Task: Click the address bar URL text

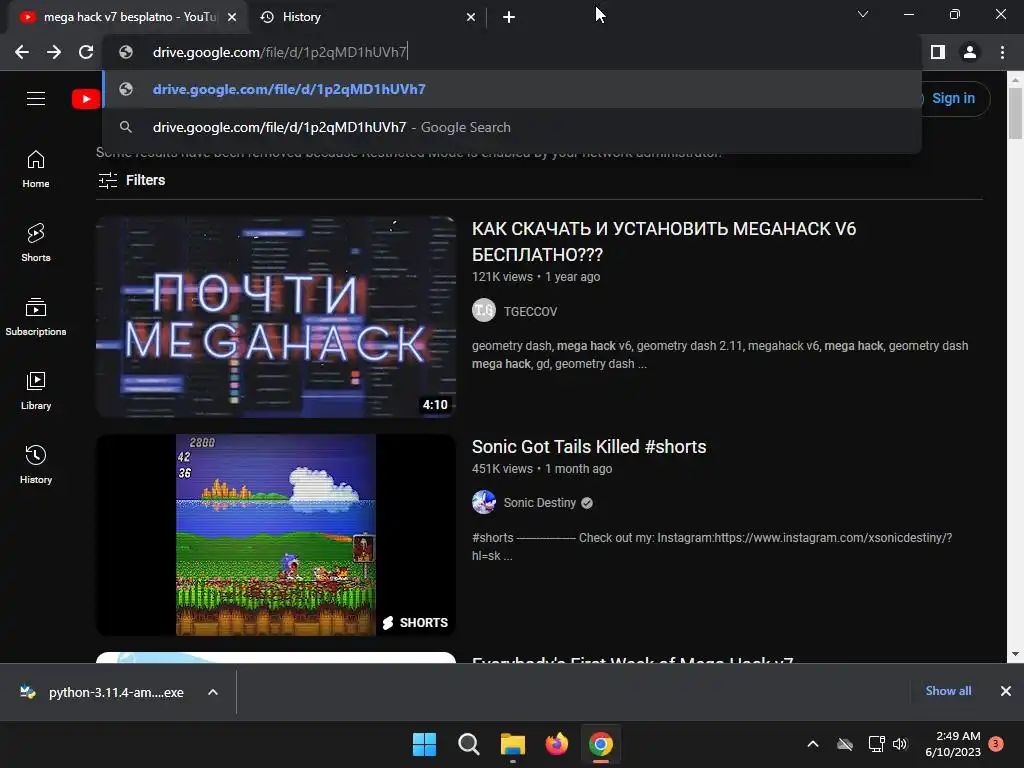Action: tap(280, 52)
